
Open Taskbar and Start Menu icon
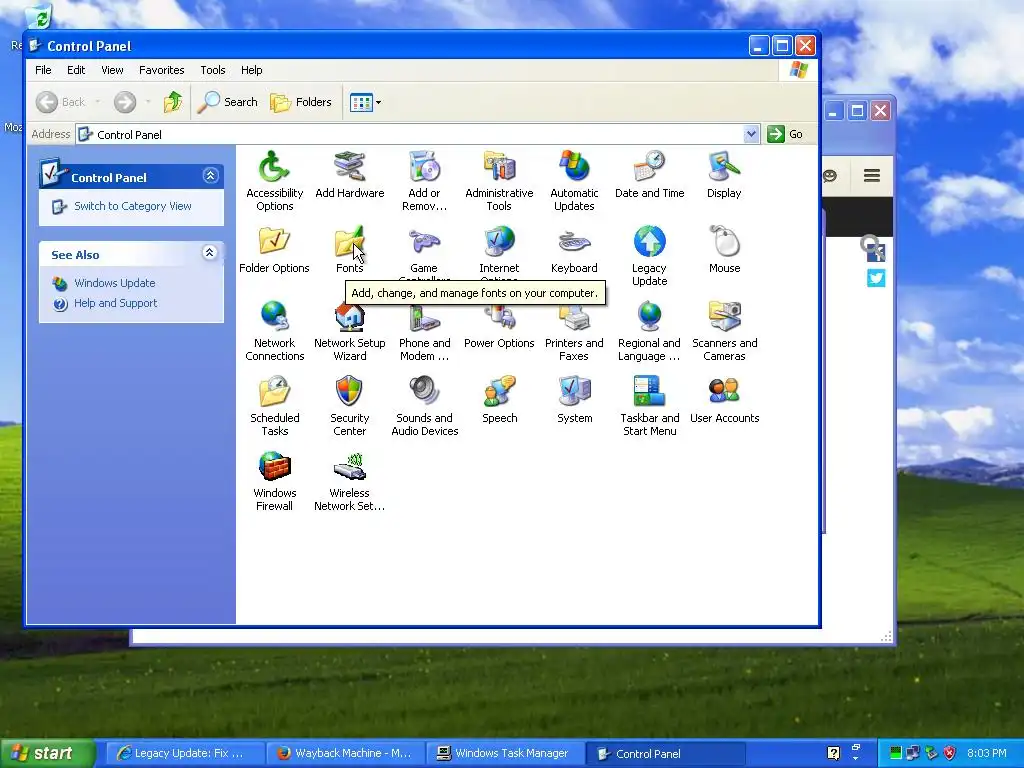click(649, 392)
